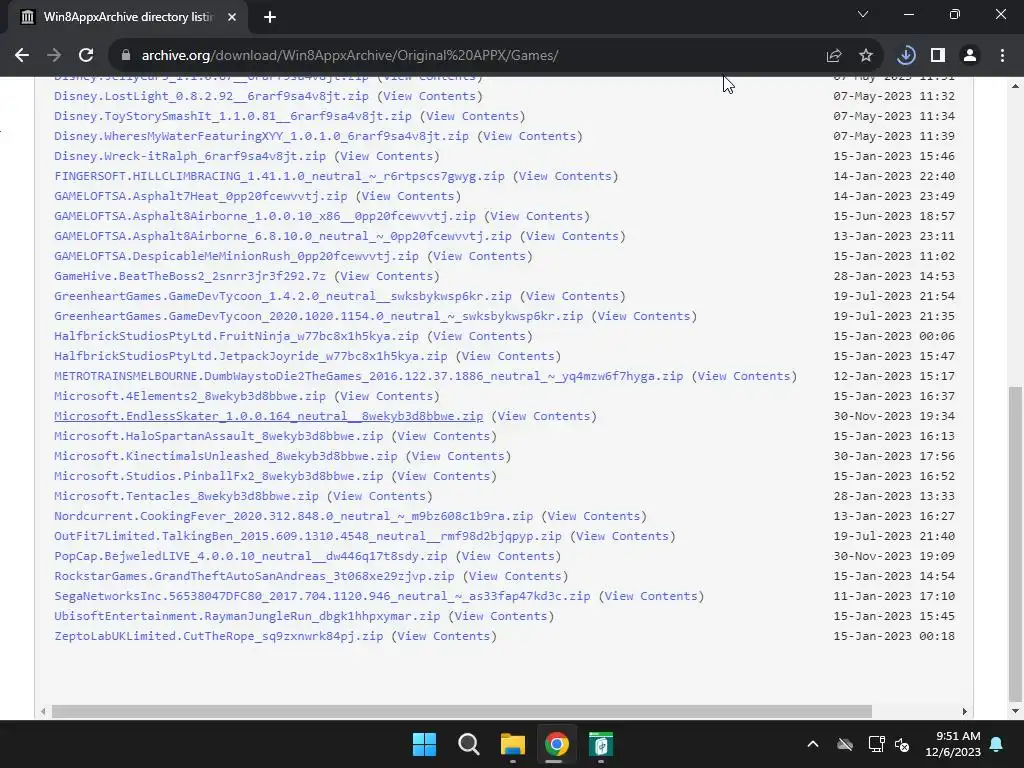Open Windows Start menu
1024x768 pixels.
point(424,744)
